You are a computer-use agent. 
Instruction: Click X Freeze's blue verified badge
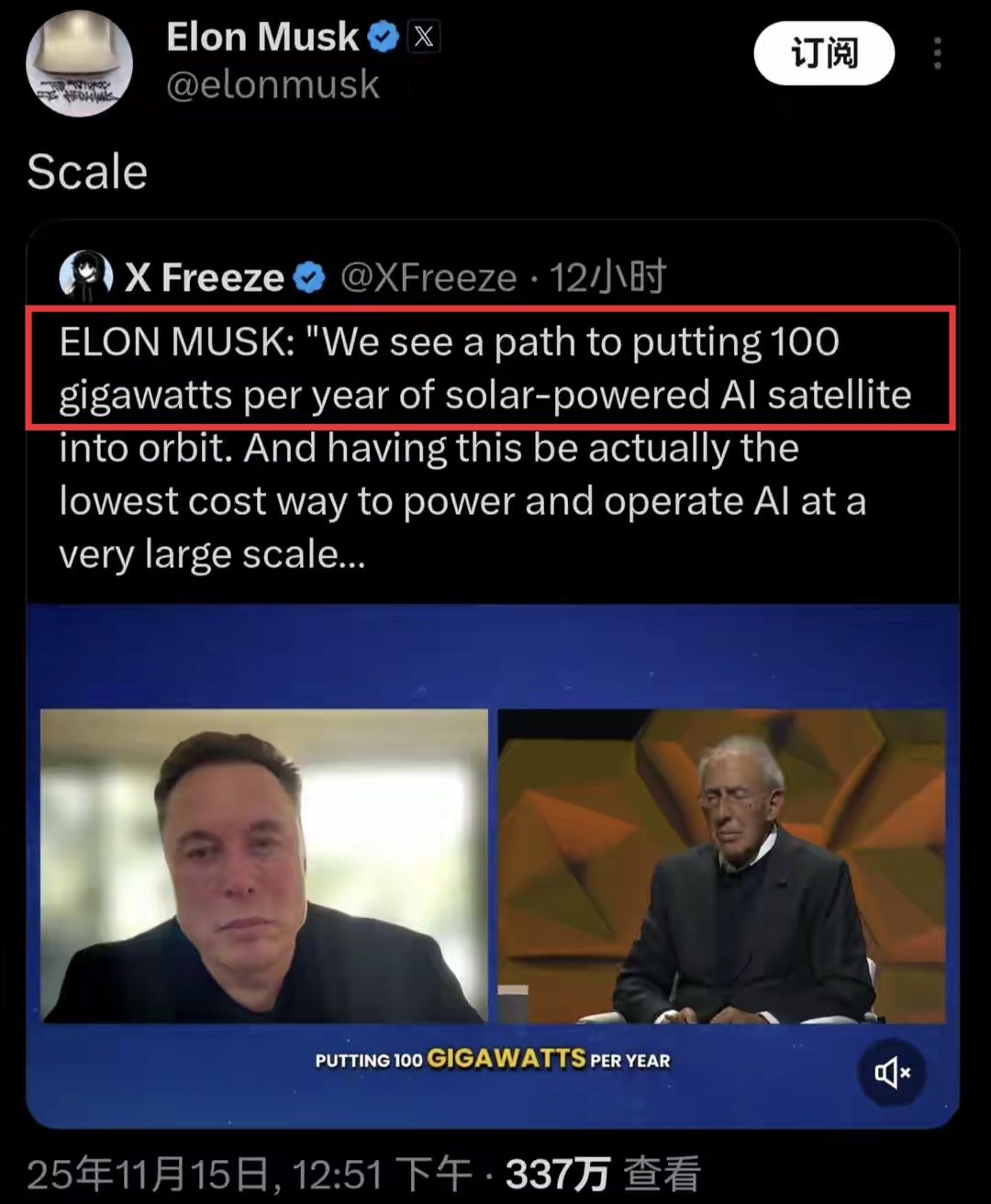309,277
